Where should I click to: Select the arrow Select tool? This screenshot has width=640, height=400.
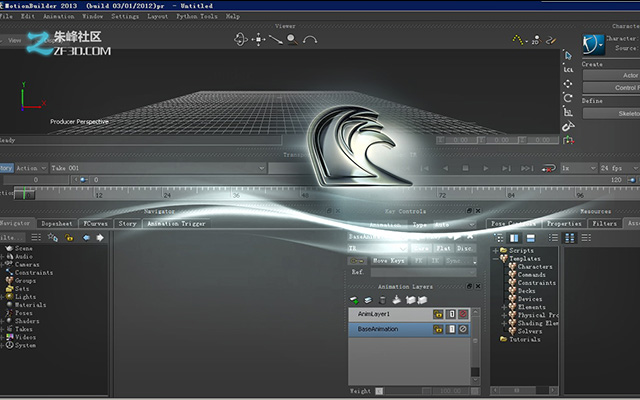[568, 55]
